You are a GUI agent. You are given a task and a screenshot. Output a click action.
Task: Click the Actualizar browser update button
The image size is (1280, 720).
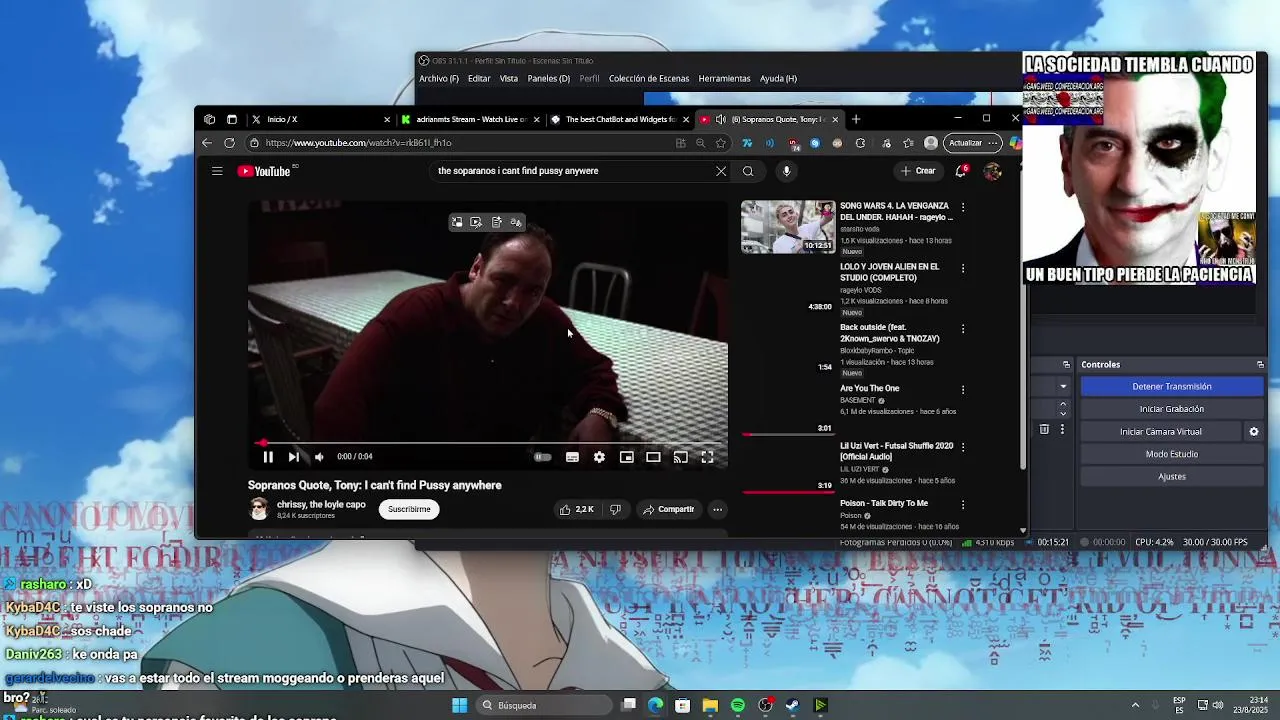(971, 143)
